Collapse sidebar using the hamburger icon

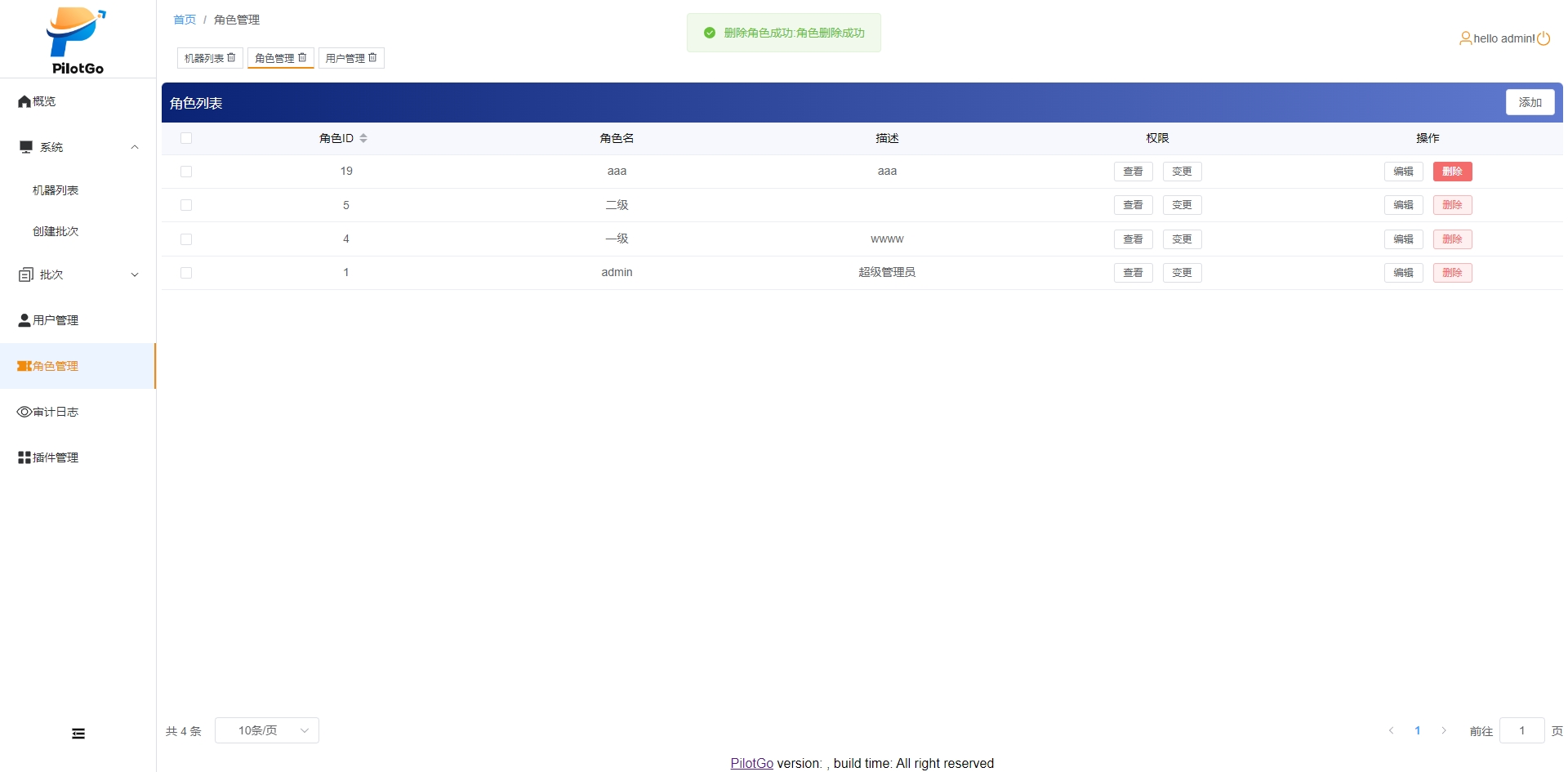(78, 734)
